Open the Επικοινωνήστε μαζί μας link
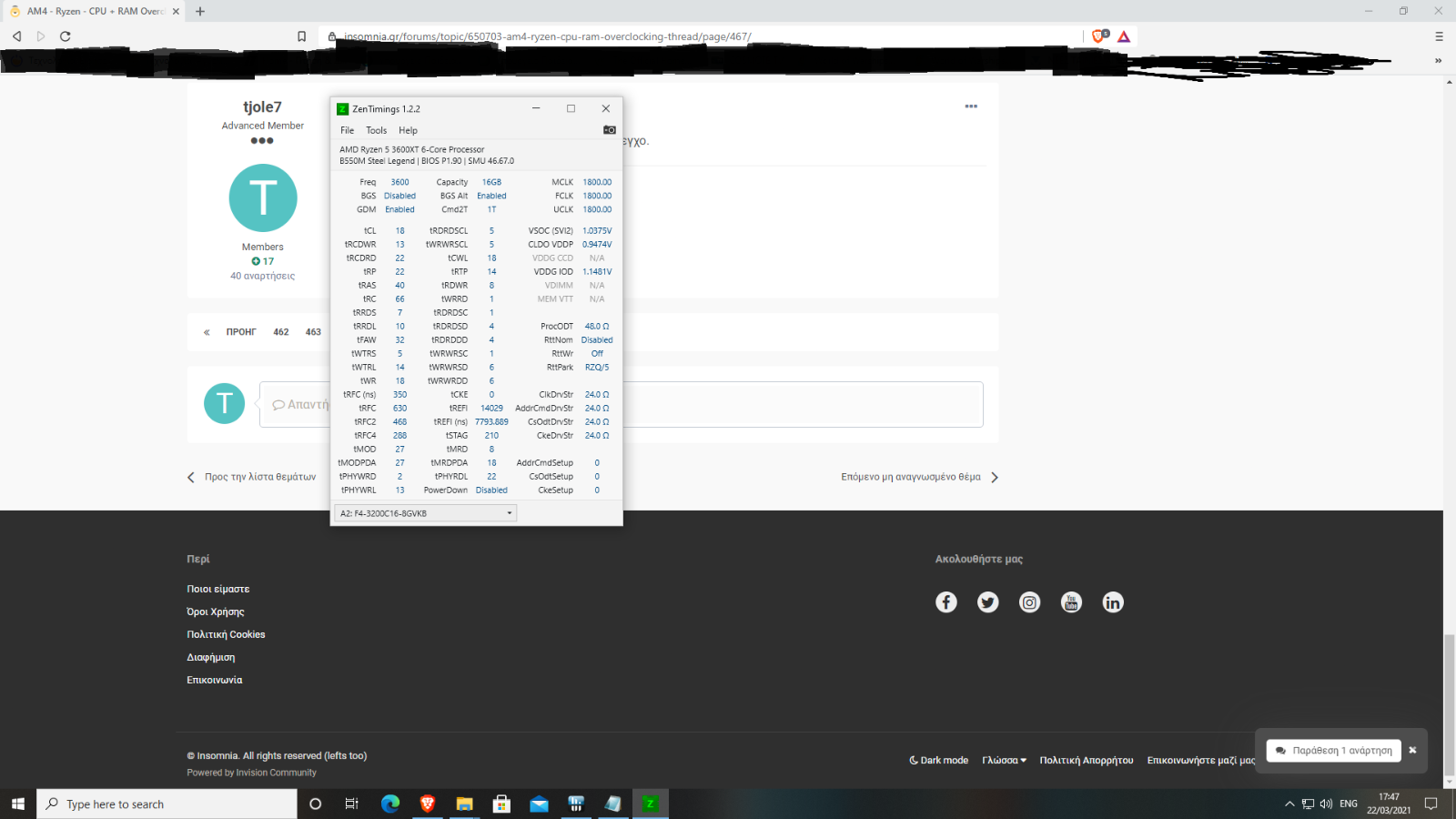This screenshot has height=819, width=1456. pyautogui.click(x=1200, y=760)
